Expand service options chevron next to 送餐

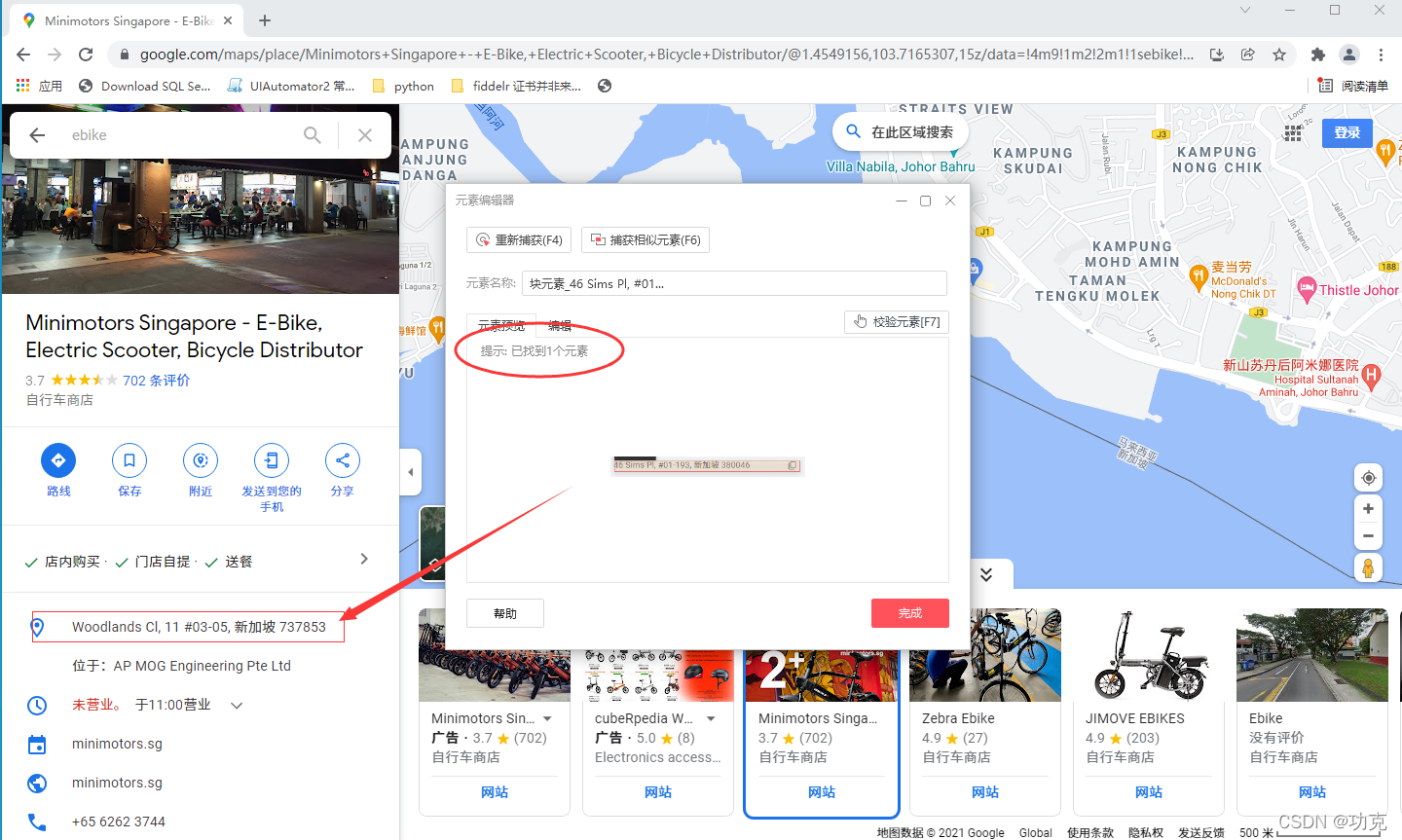(364, 559)
